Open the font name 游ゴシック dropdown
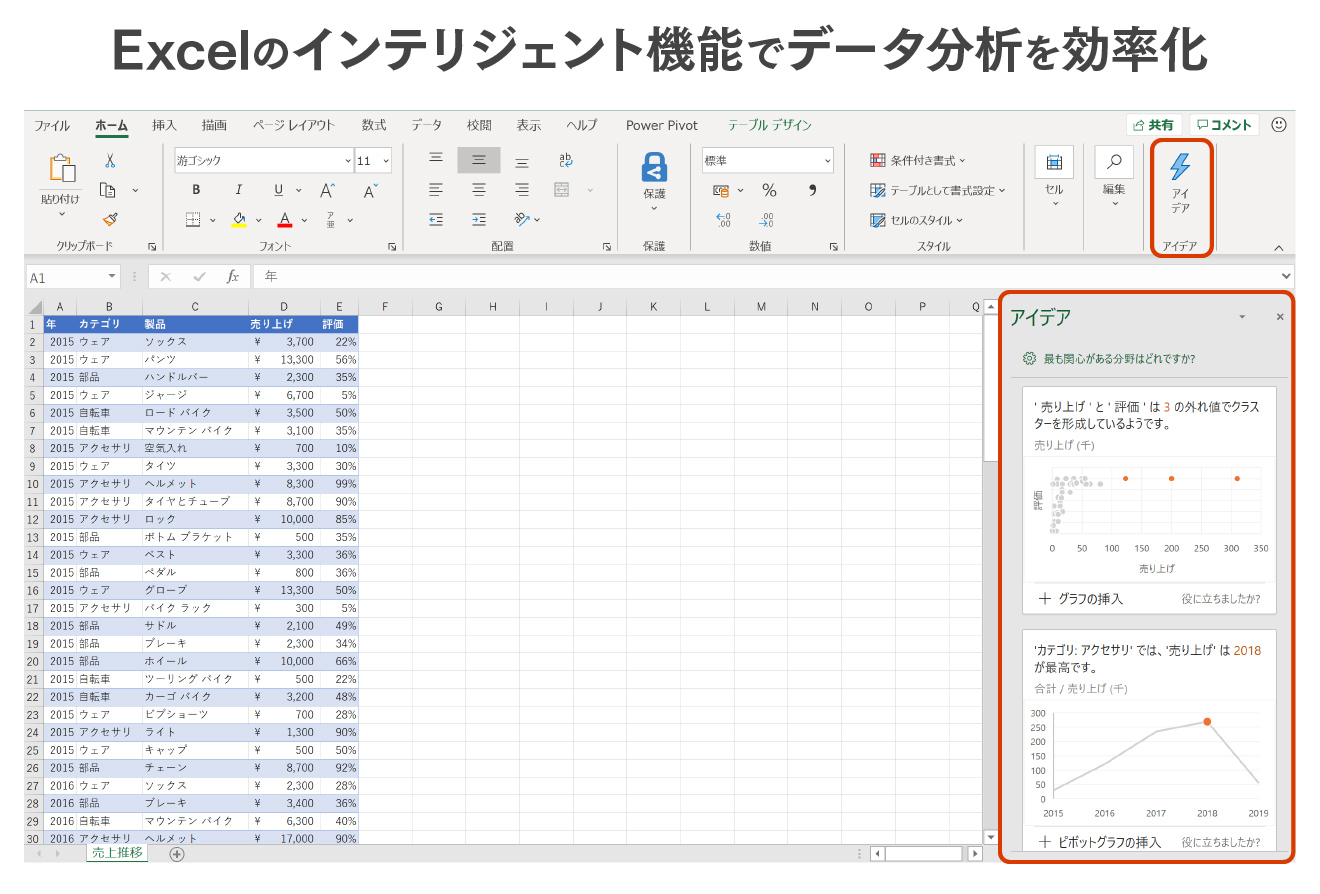 point(348,160)
